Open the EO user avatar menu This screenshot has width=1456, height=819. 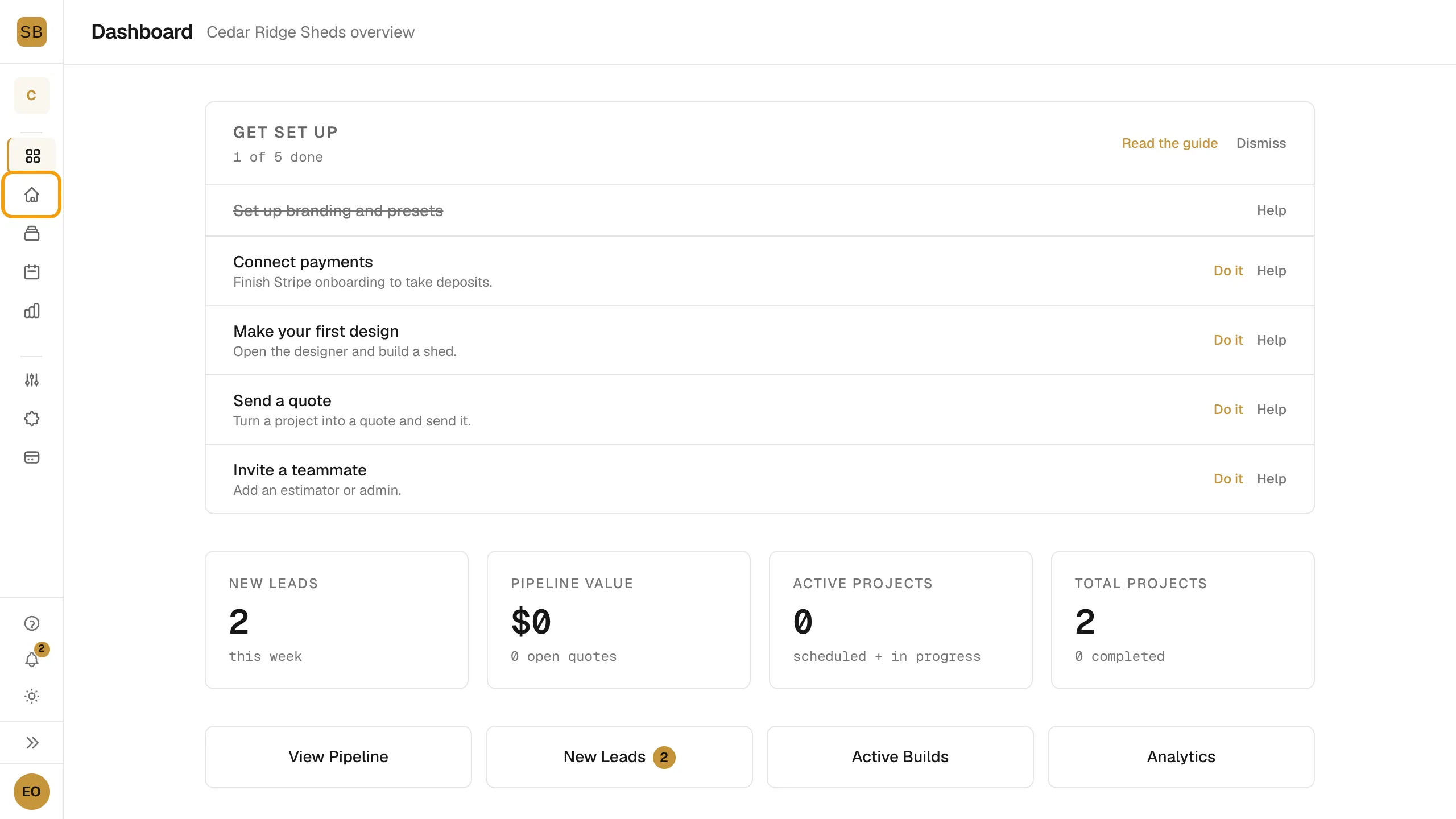[31, 791]
